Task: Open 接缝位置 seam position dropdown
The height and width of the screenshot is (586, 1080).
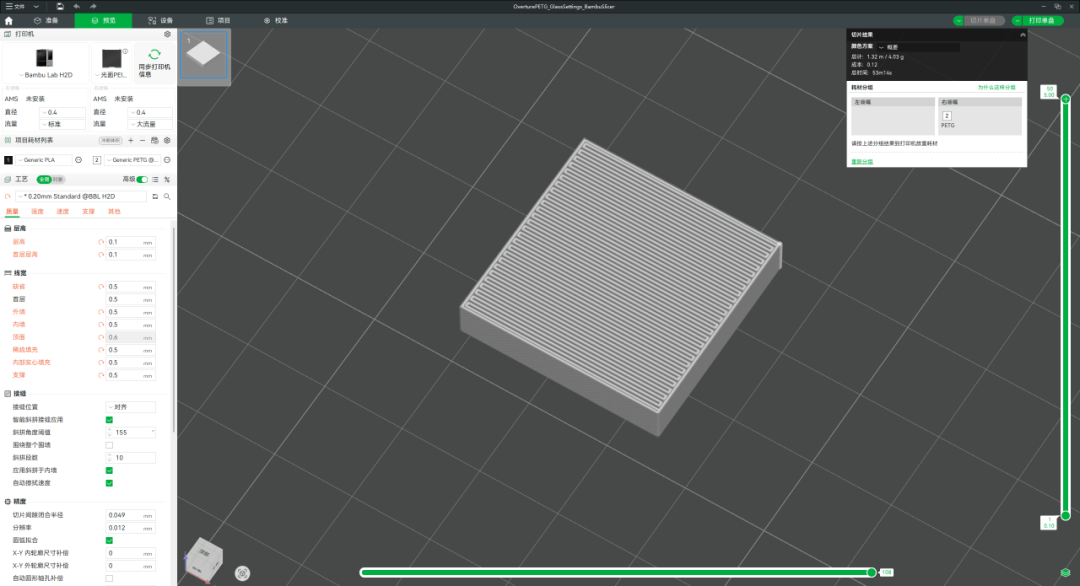Action: [x=130, y=407]
